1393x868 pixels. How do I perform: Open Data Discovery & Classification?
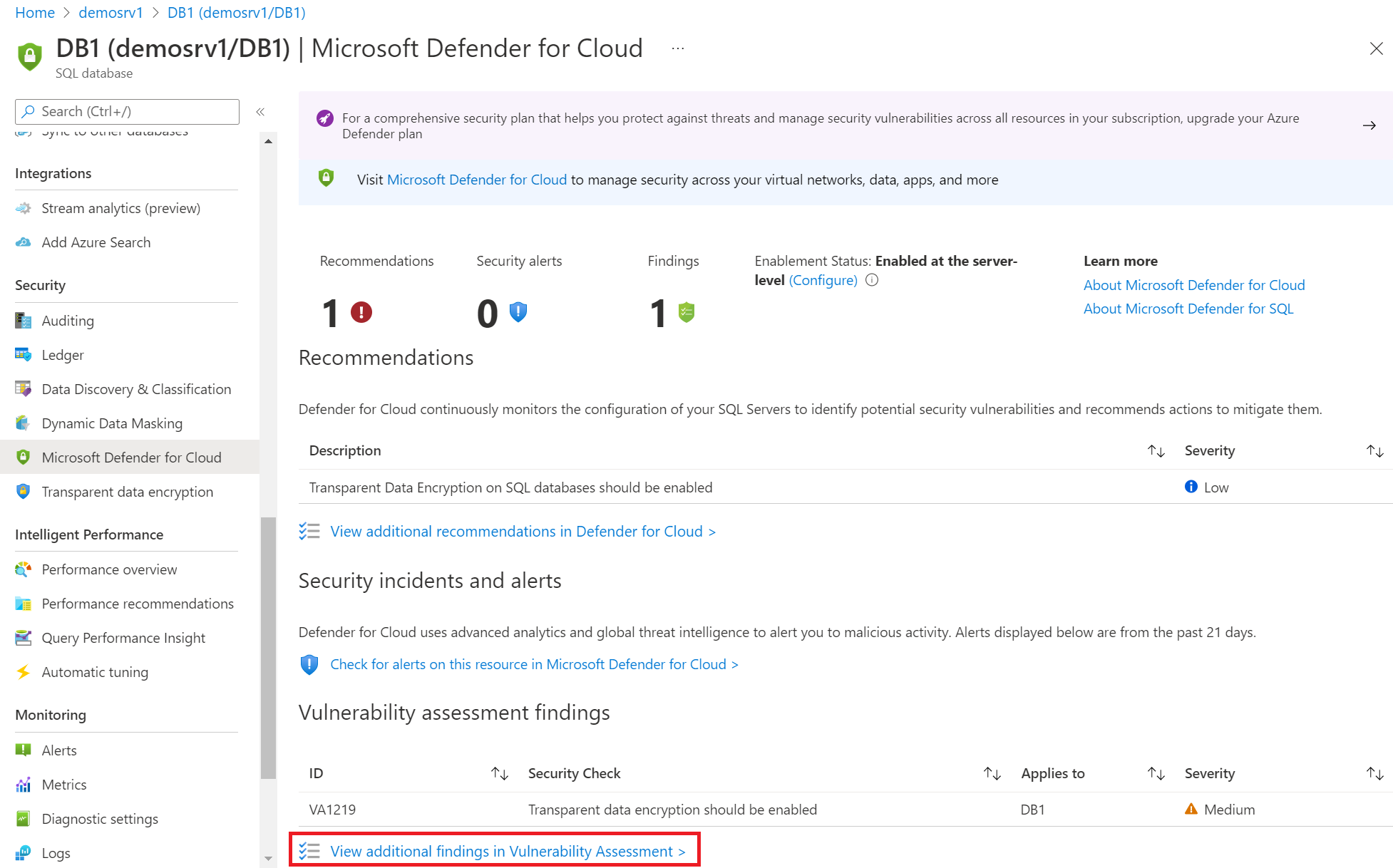tap(137, 388)
